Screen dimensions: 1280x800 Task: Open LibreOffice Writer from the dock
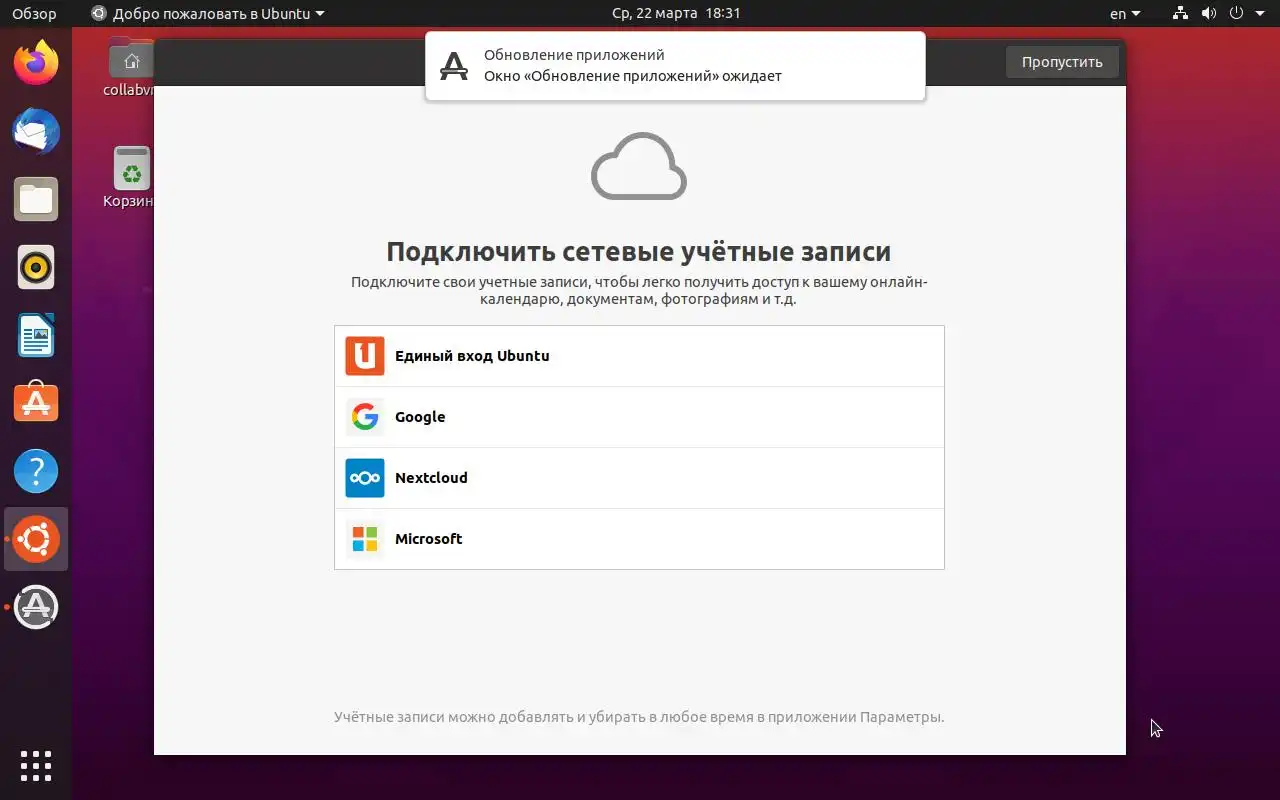click(x=36, y=335)
